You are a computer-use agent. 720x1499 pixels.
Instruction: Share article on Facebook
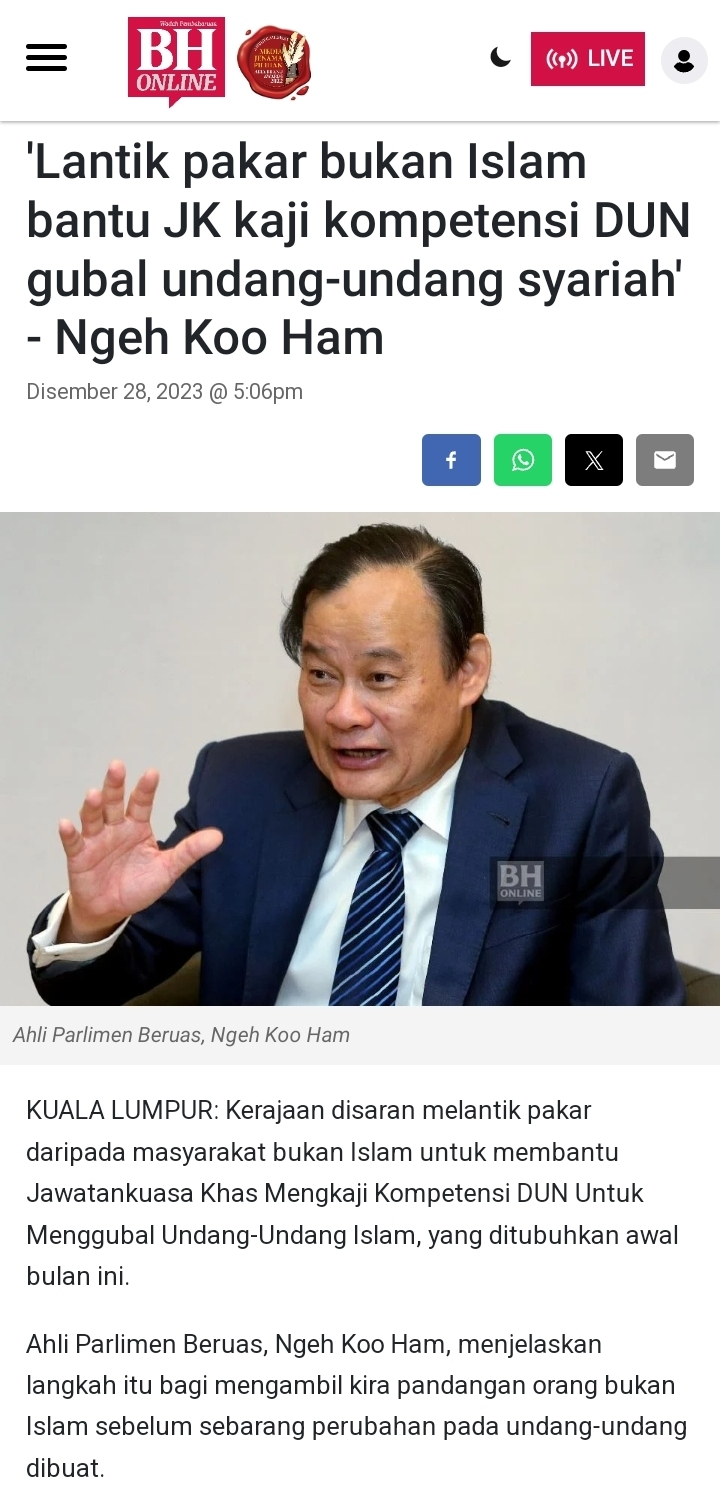[451, 460]
